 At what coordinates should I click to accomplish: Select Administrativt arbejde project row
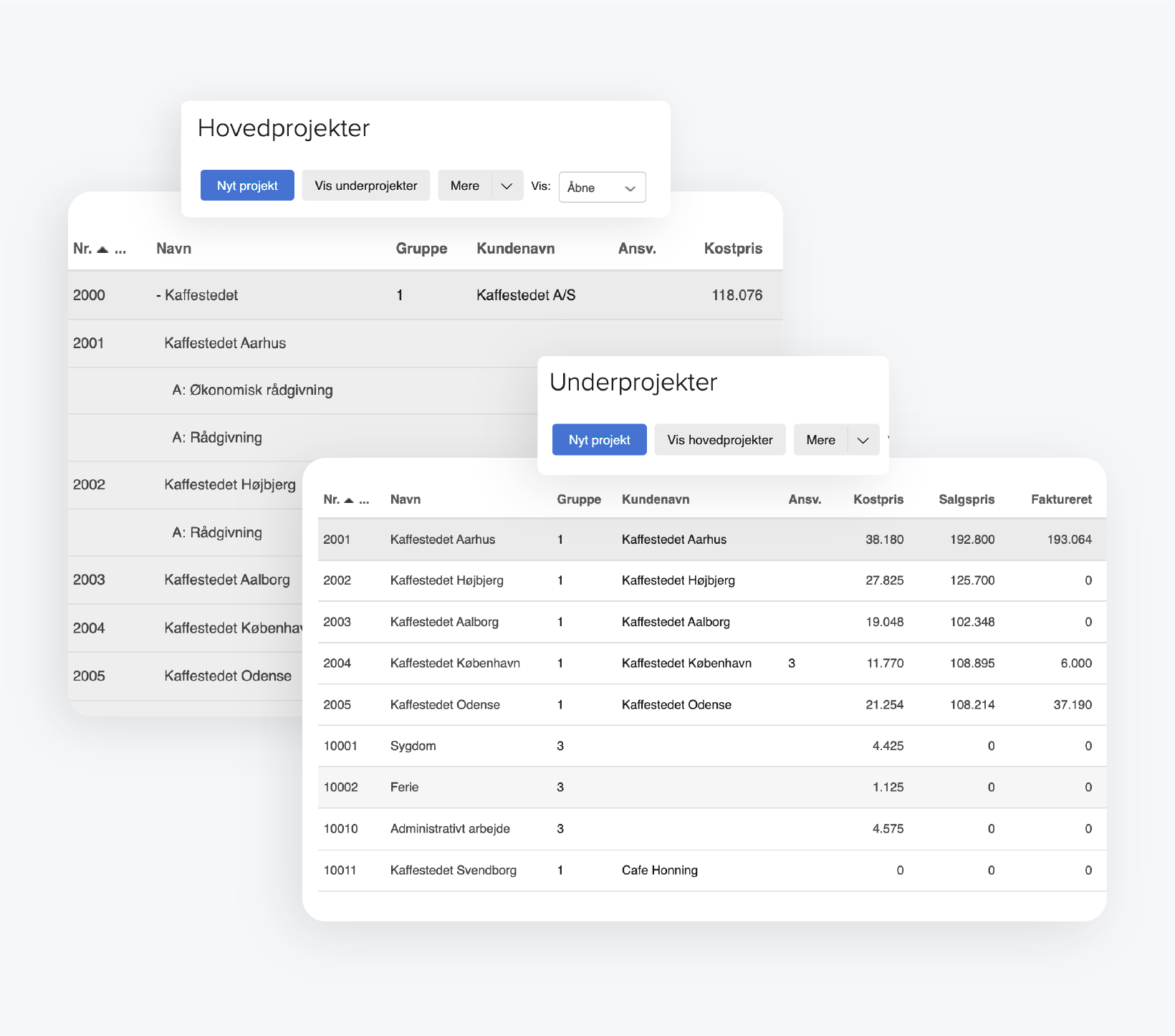(712, 829)
